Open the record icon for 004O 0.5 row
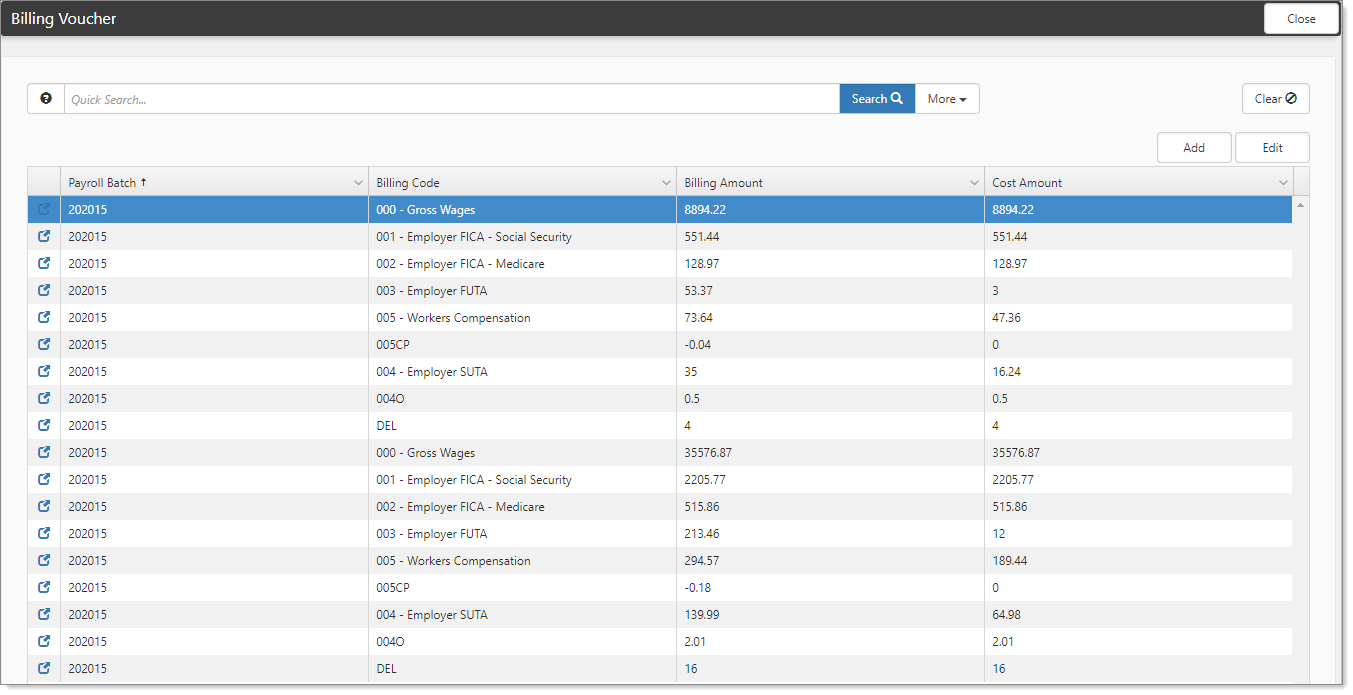 (44, 399)
